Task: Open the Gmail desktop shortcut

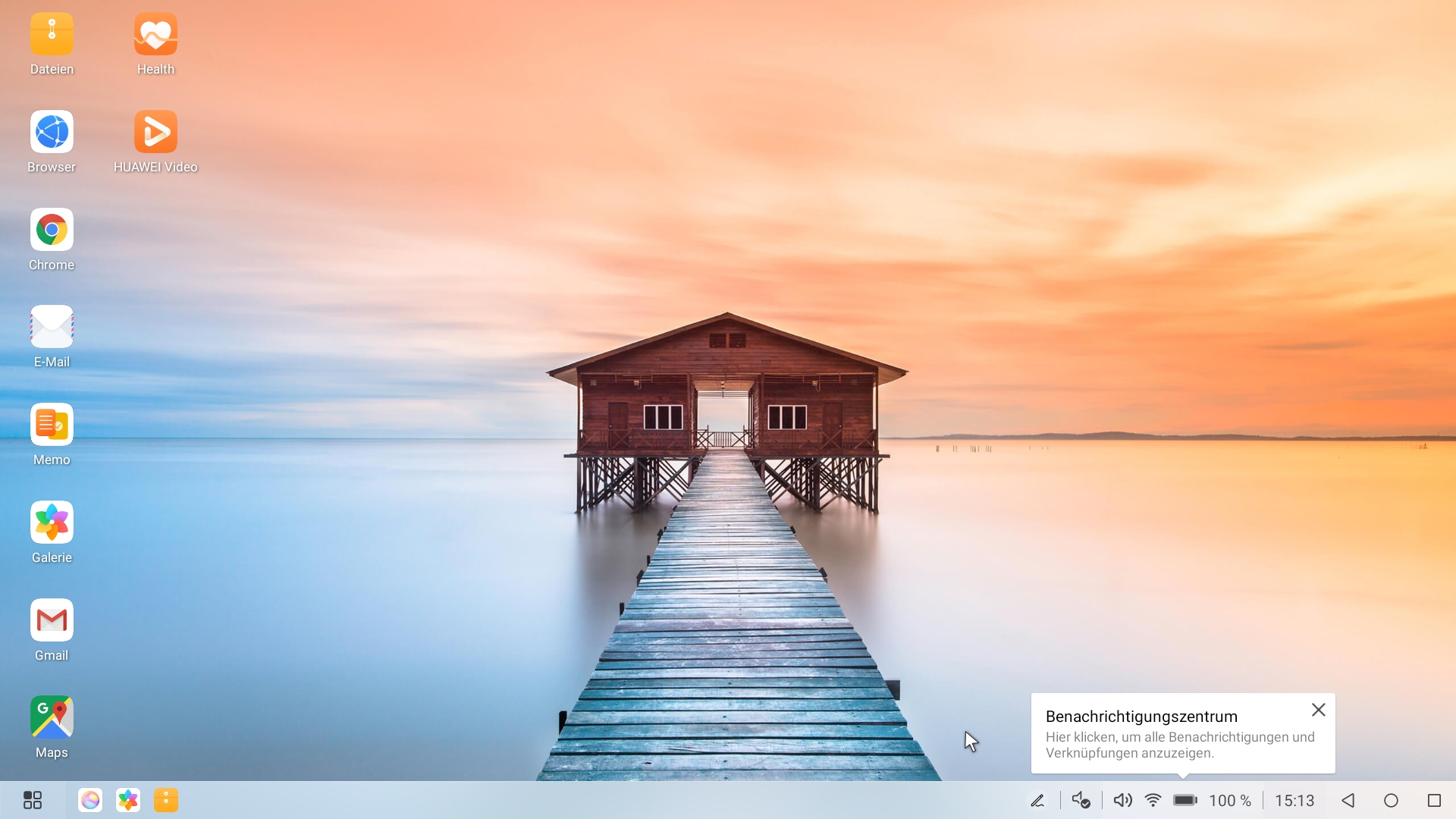Action: pos(52,620)
